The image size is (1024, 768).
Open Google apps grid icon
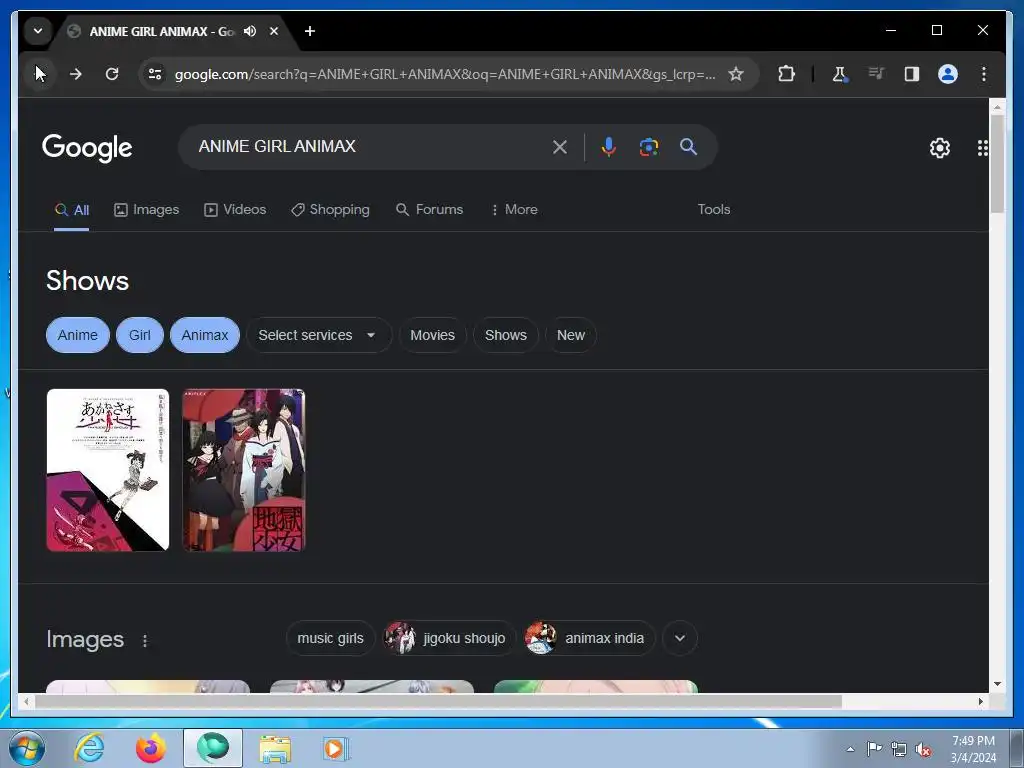(x=983, y=148)
